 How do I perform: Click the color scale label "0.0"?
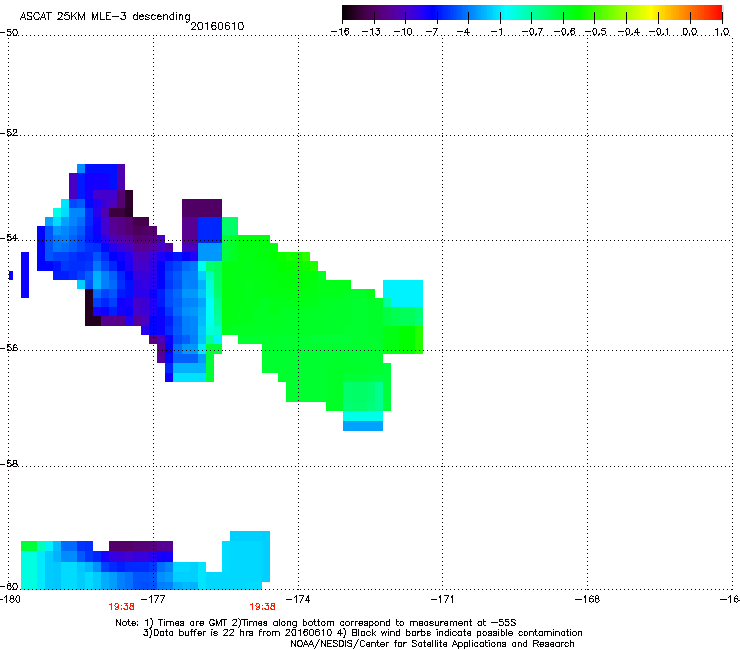coord(690,32)
